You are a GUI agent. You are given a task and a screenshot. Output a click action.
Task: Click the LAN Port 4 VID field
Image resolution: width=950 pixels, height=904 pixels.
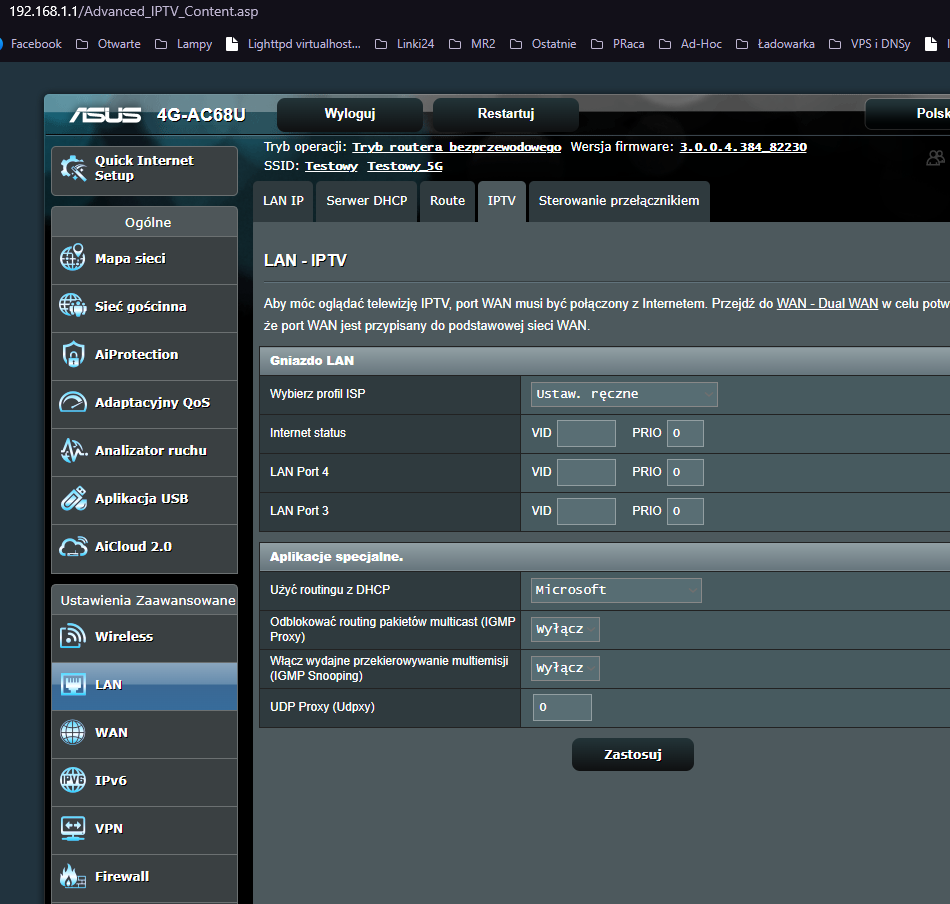pos(586,472)
